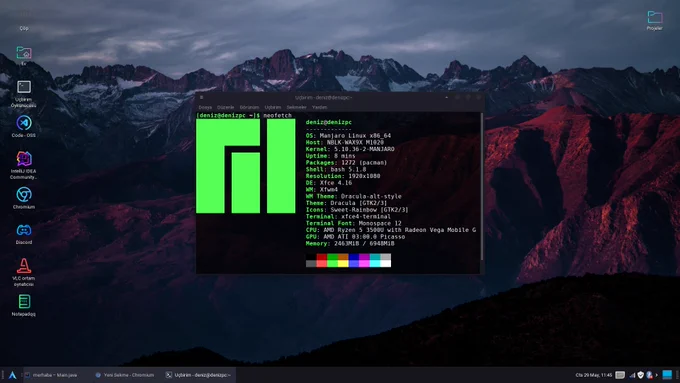Click the 'Host: NBLK-WAX9X M1020' line

coord(345,142)
